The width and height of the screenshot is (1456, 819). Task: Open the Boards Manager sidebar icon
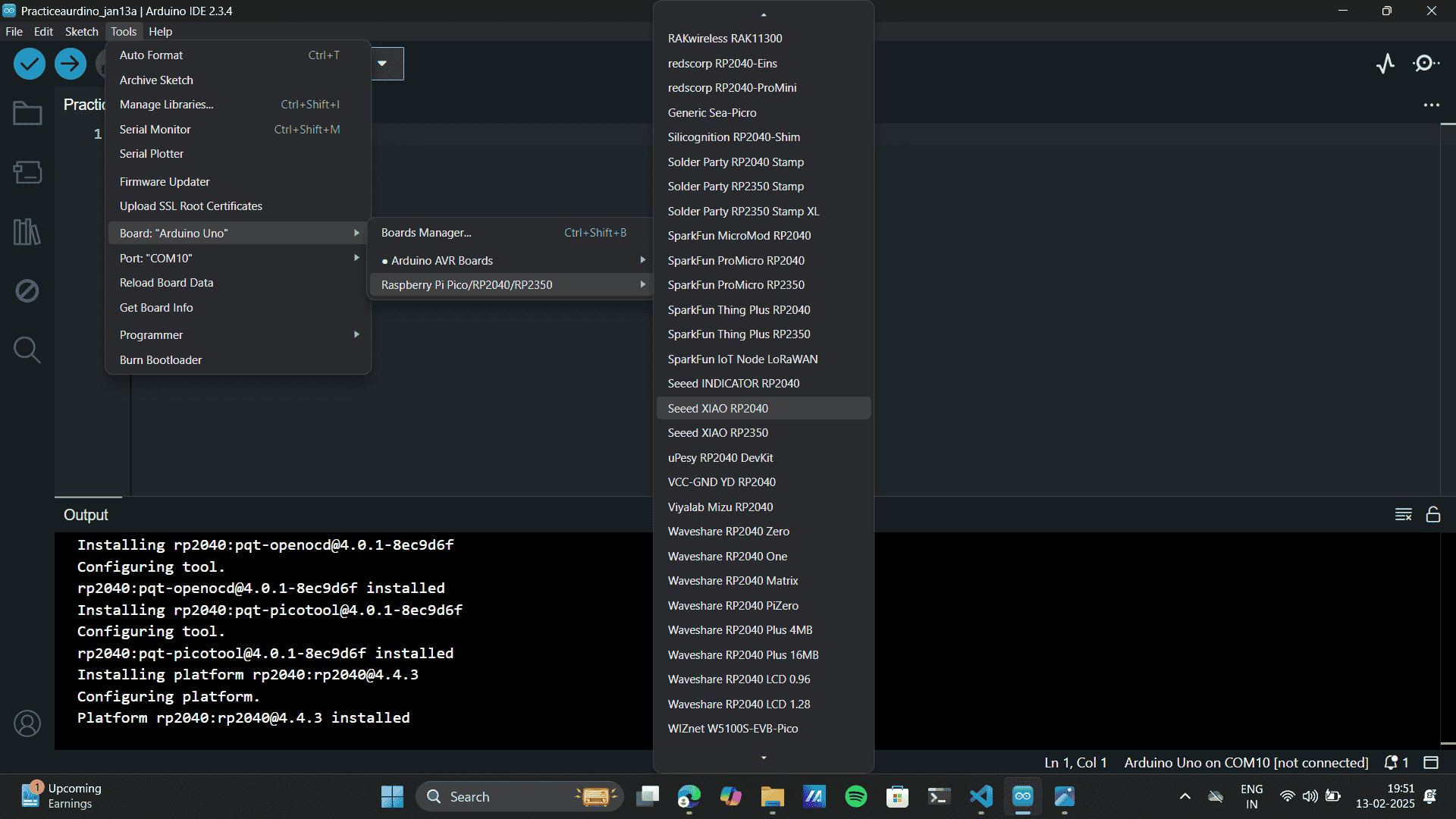coord(27,172)
